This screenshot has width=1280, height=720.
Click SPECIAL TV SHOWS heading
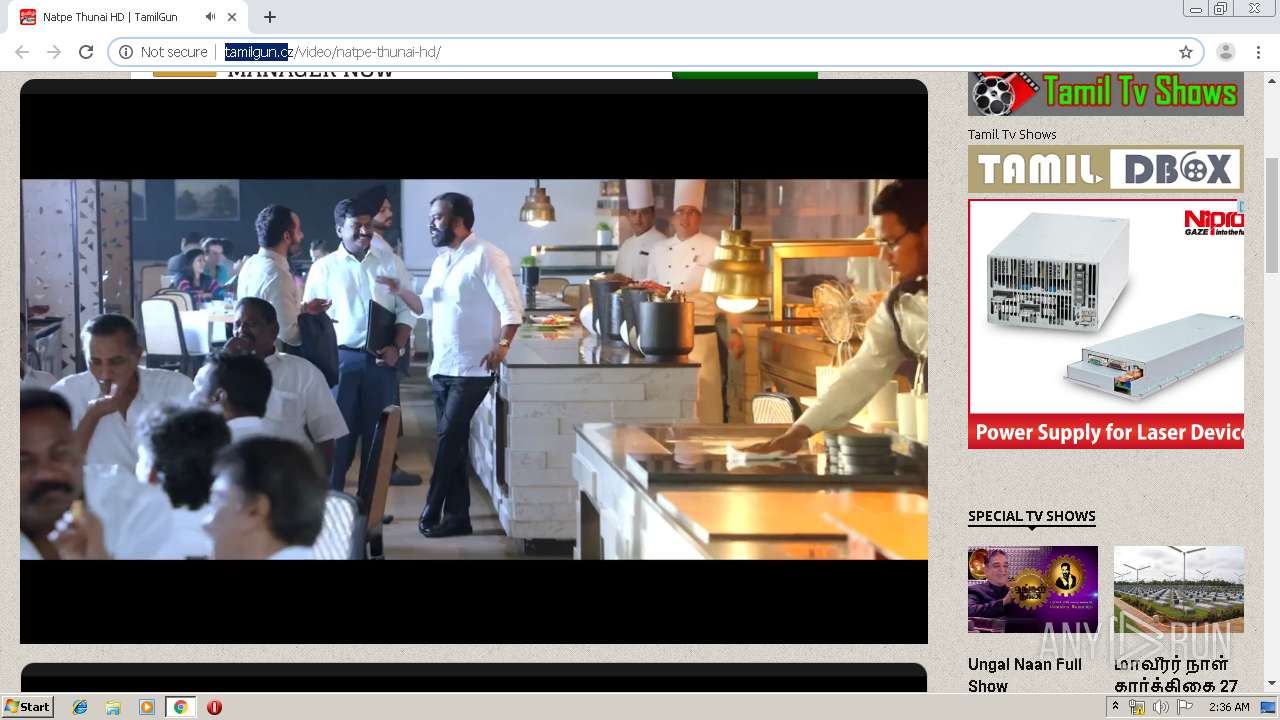(x=1032, y=516)
